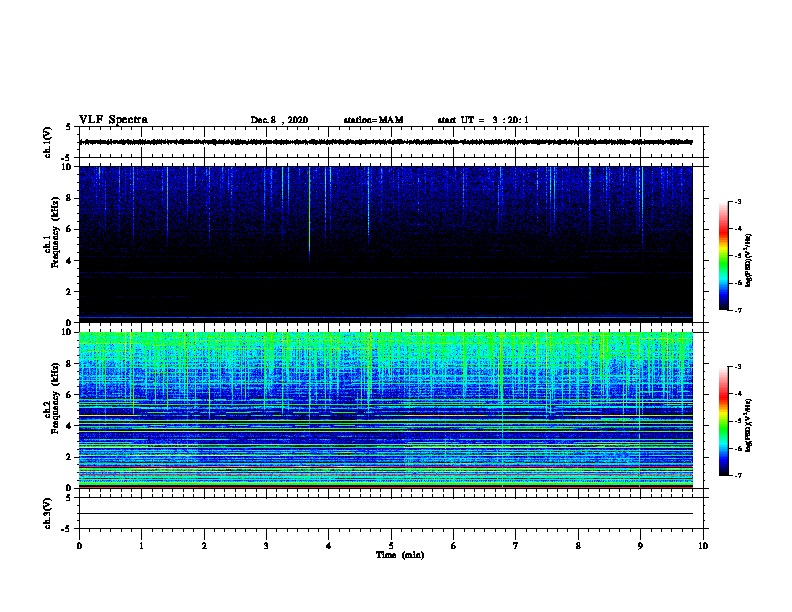Click ch.1 colorbar value "-3"

(738, 201)
